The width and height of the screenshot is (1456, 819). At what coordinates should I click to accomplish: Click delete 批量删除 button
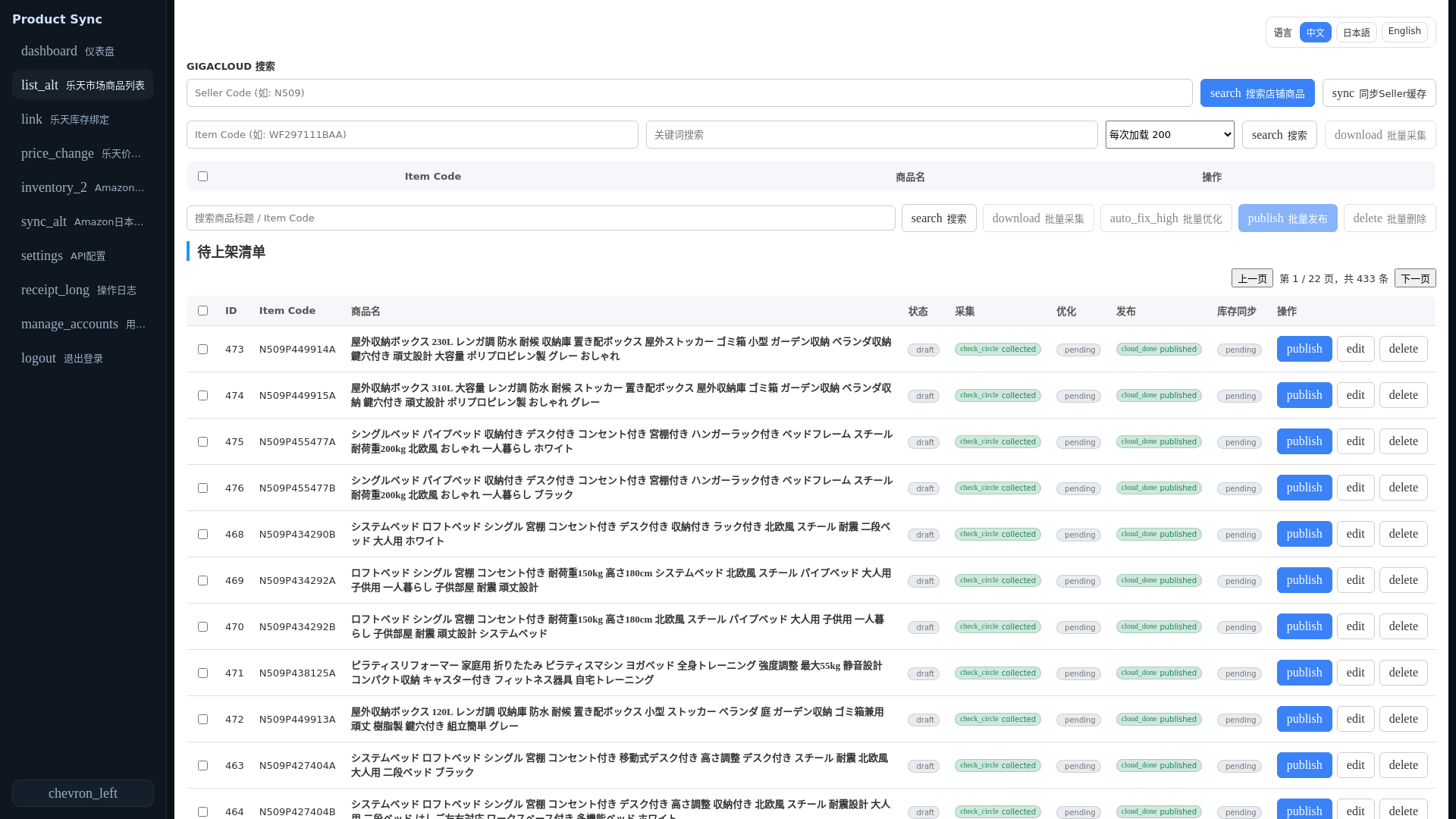(x=1389, y=218)
